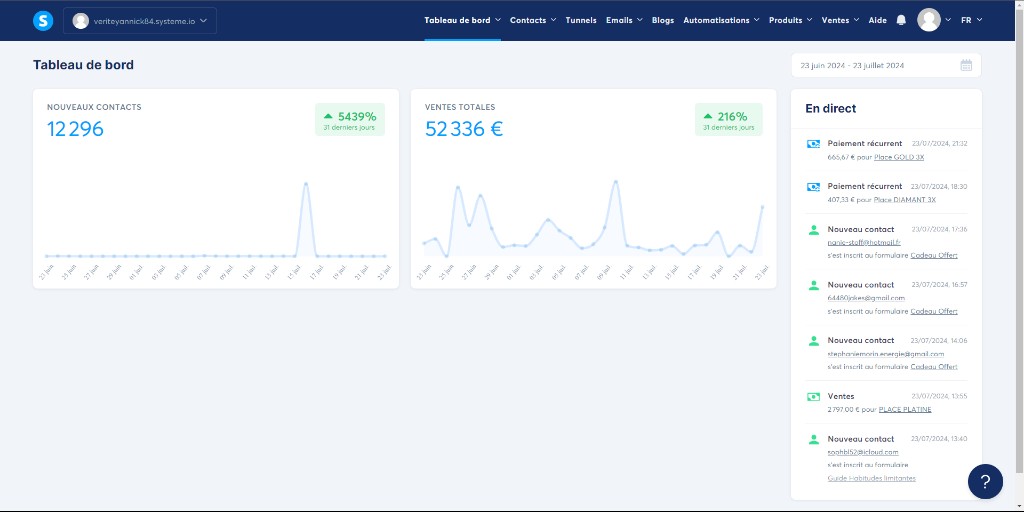Click the first Nouveau contact person icon
Viewport: 1024px width, 512px height.
point(813,230)
